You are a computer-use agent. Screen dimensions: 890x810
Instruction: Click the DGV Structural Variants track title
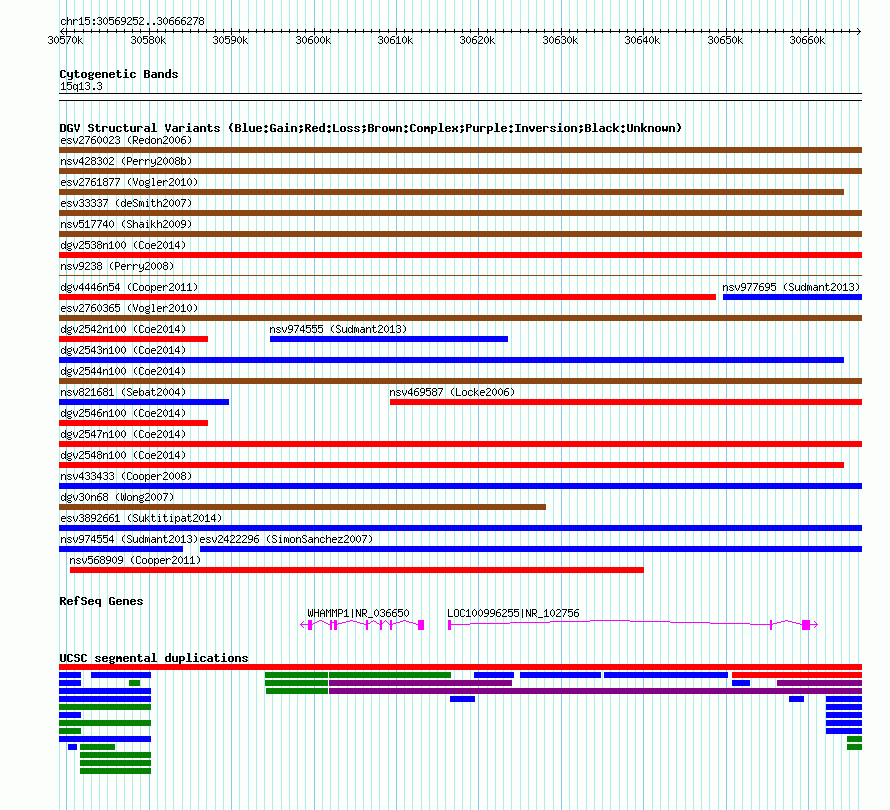click(x=370, y=128)
